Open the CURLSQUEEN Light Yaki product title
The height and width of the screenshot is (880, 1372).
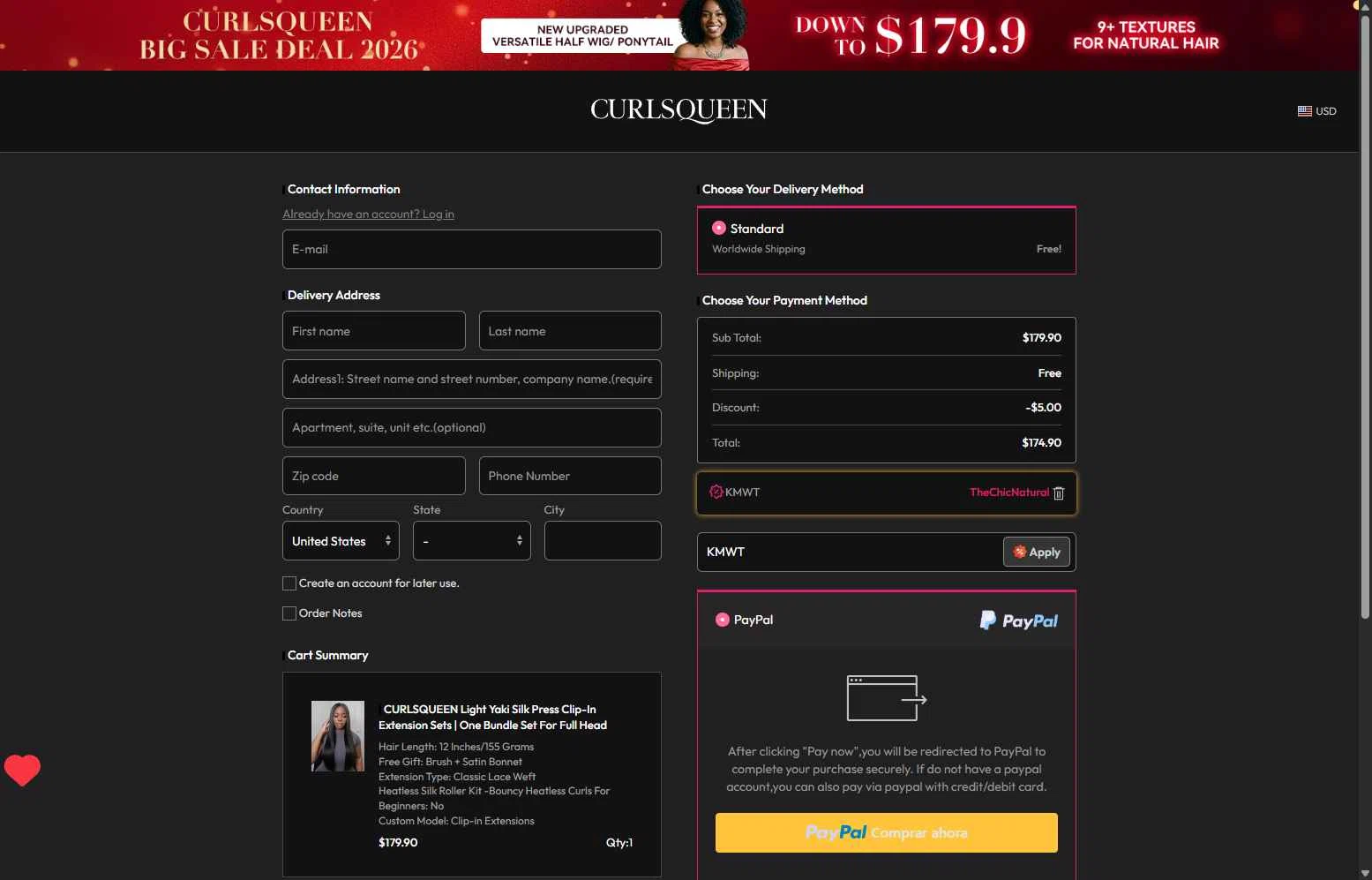492,717
